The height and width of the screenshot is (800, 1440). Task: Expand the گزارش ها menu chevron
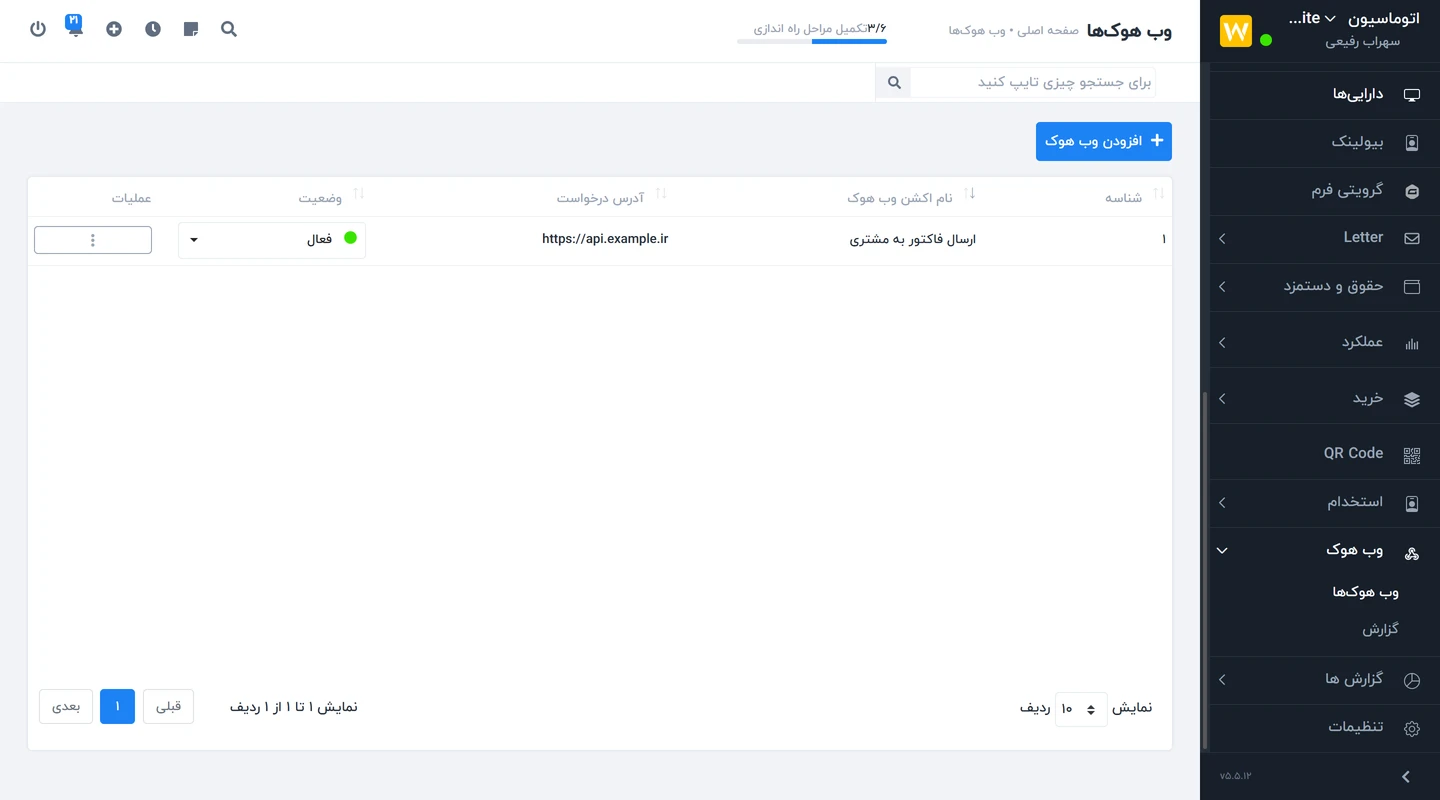[x=1222, y=680]
